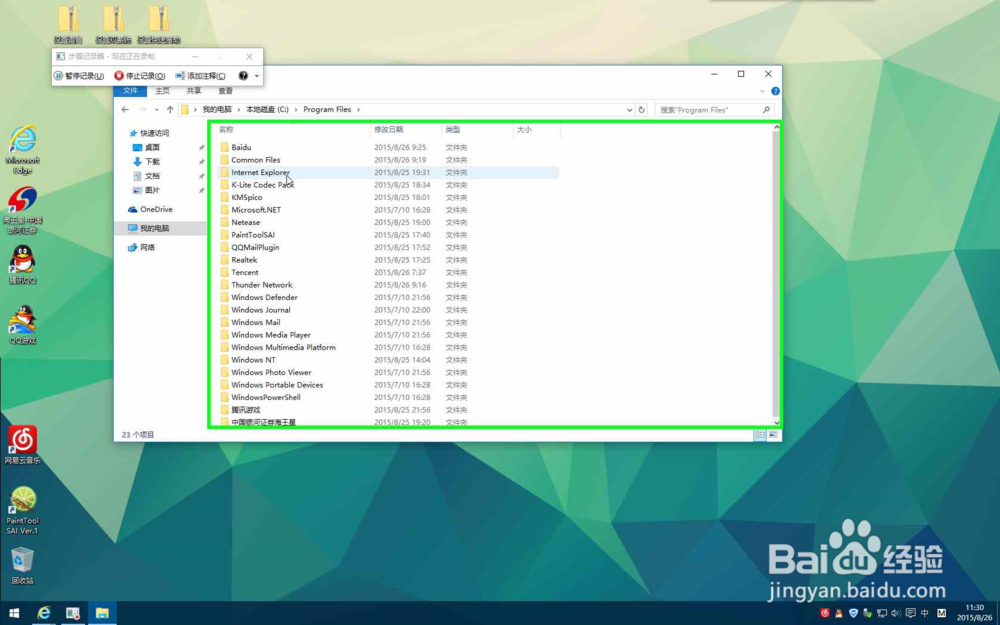Open taskbar clock showing 11:30
Screen dimensions: 1000x625
pyautogui.click(x=974, y=614)
